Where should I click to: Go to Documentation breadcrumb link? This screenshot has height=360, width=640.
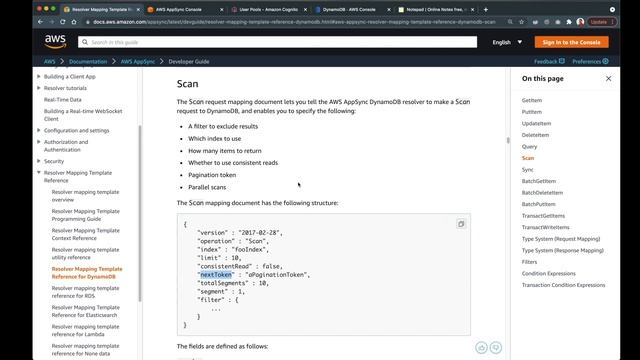88,61
